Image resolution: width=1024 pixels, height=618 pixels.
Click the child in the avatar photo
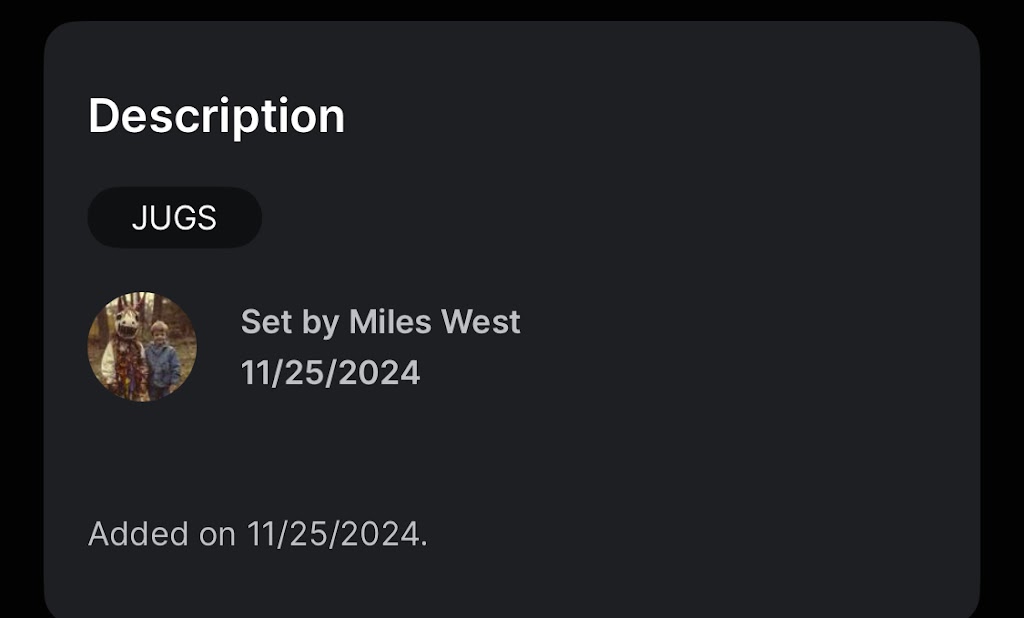160,355
